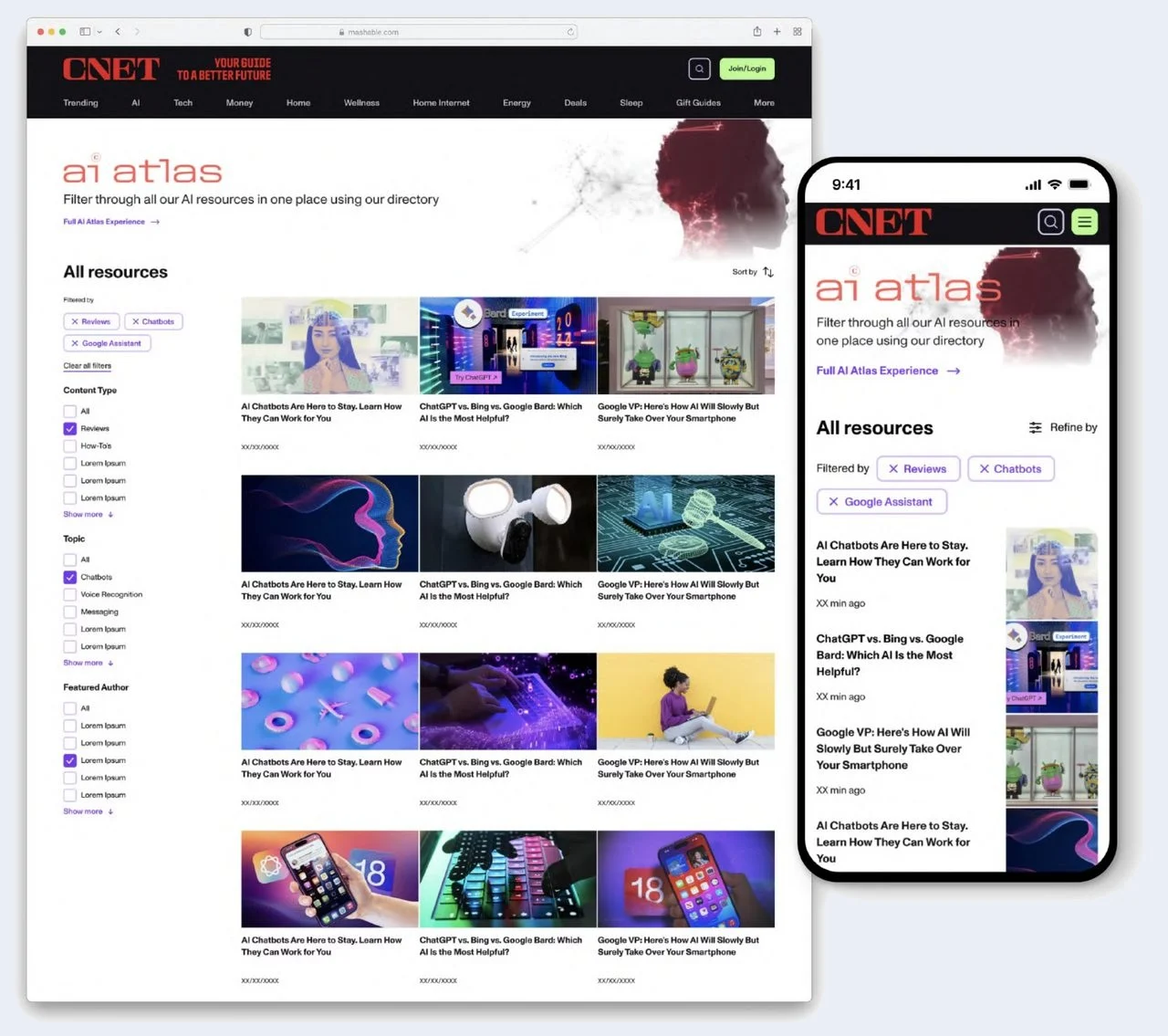Expand Show more under Featured Author

tap(88, 811)
